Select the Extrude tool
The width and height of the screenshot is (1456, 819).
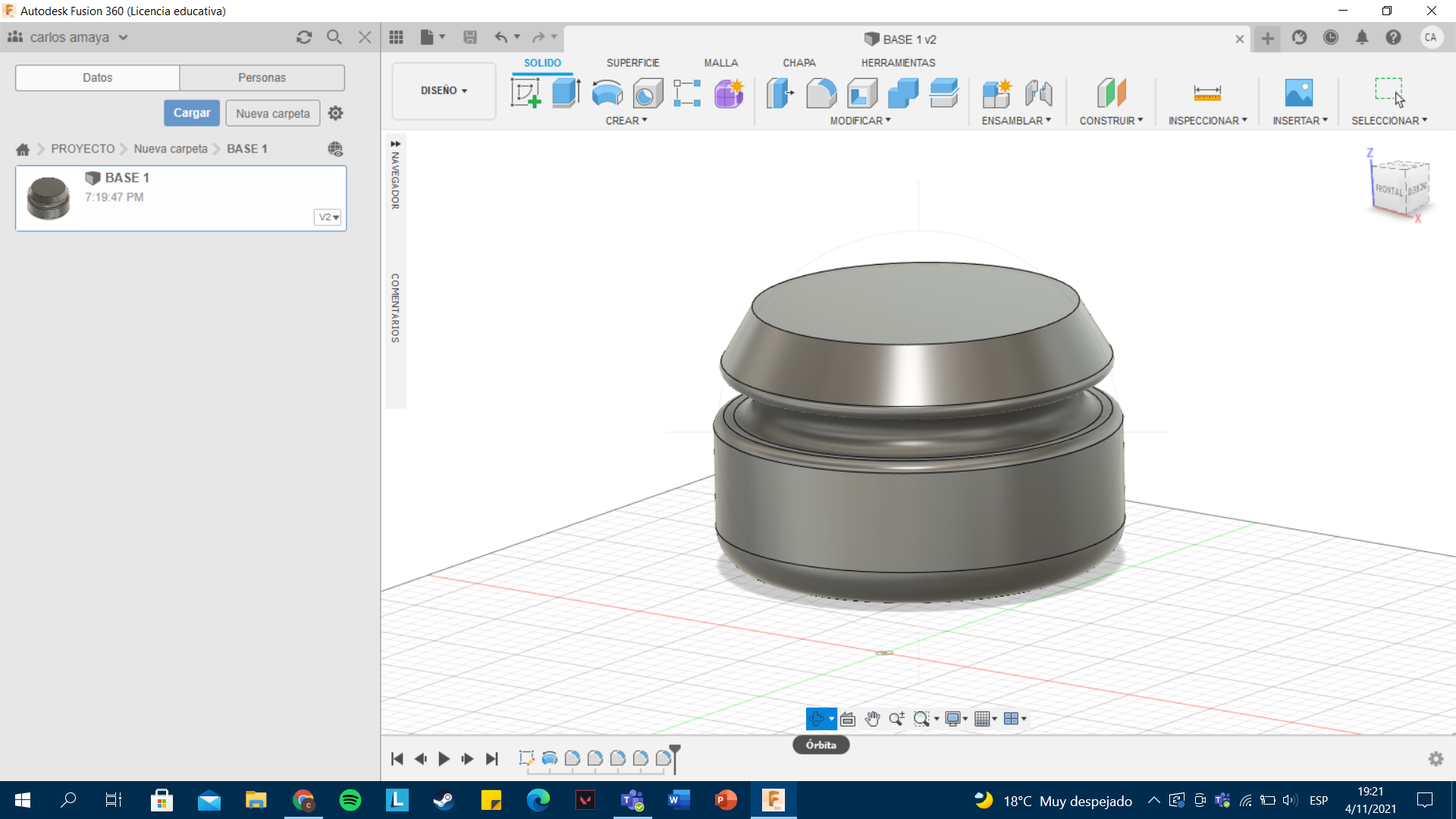point(566,93)
